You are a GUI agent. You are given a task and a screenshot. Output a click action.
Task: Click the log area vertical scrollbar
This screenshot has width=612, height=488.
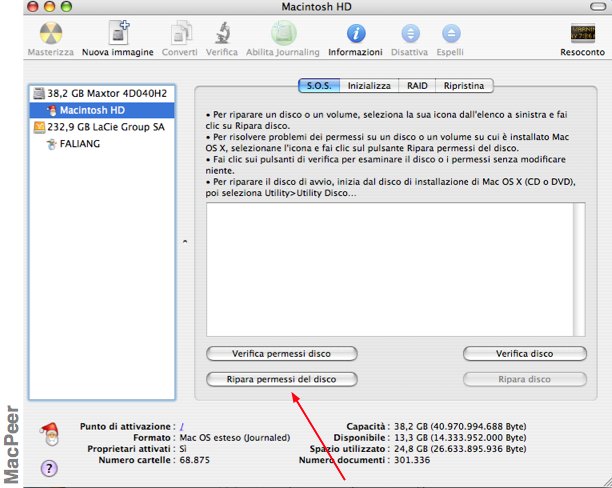pyautogui.click(x=579, y=269)
